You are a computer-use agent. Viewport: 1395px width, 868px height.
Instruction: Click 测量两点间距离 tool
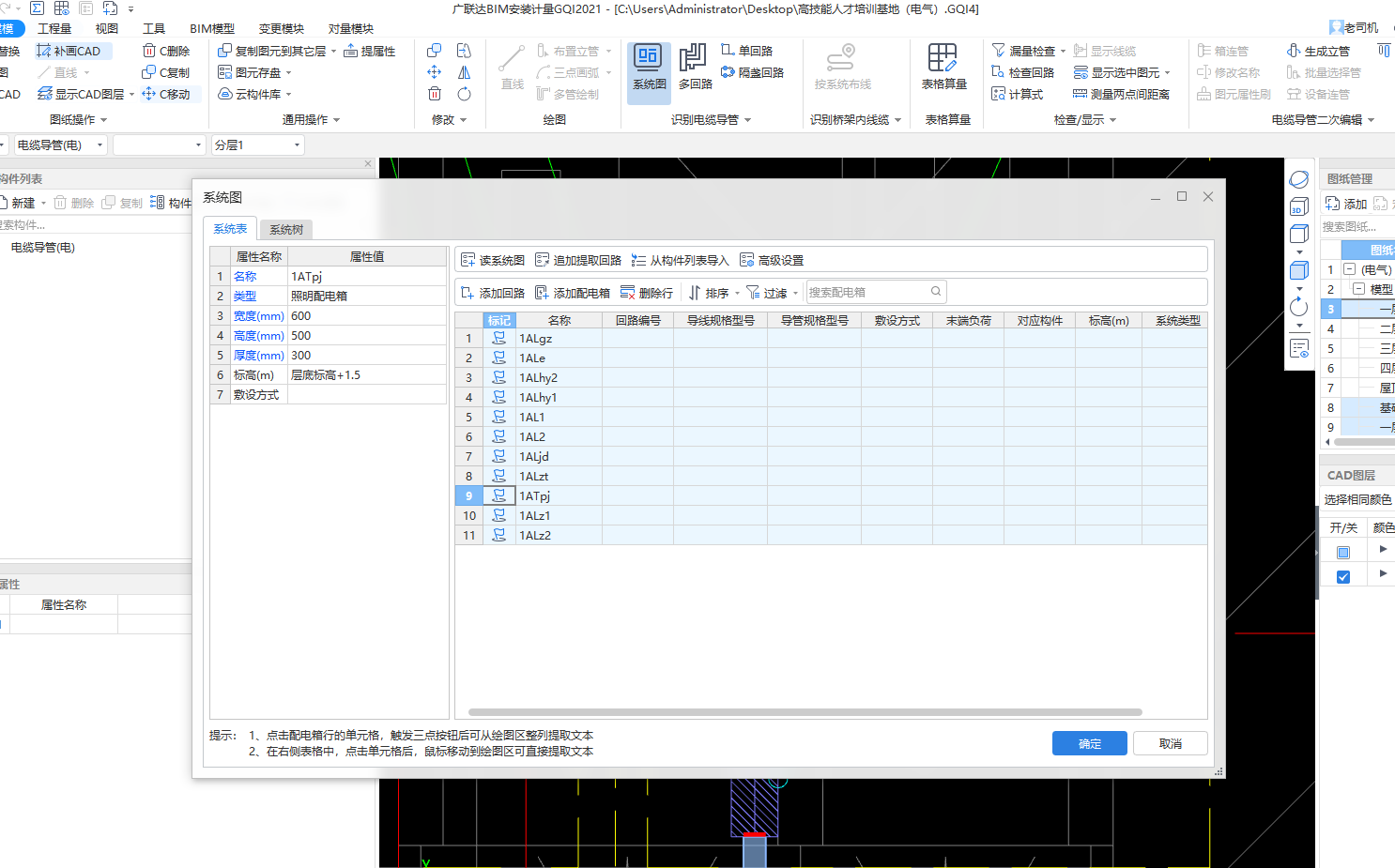(1121, 94)
